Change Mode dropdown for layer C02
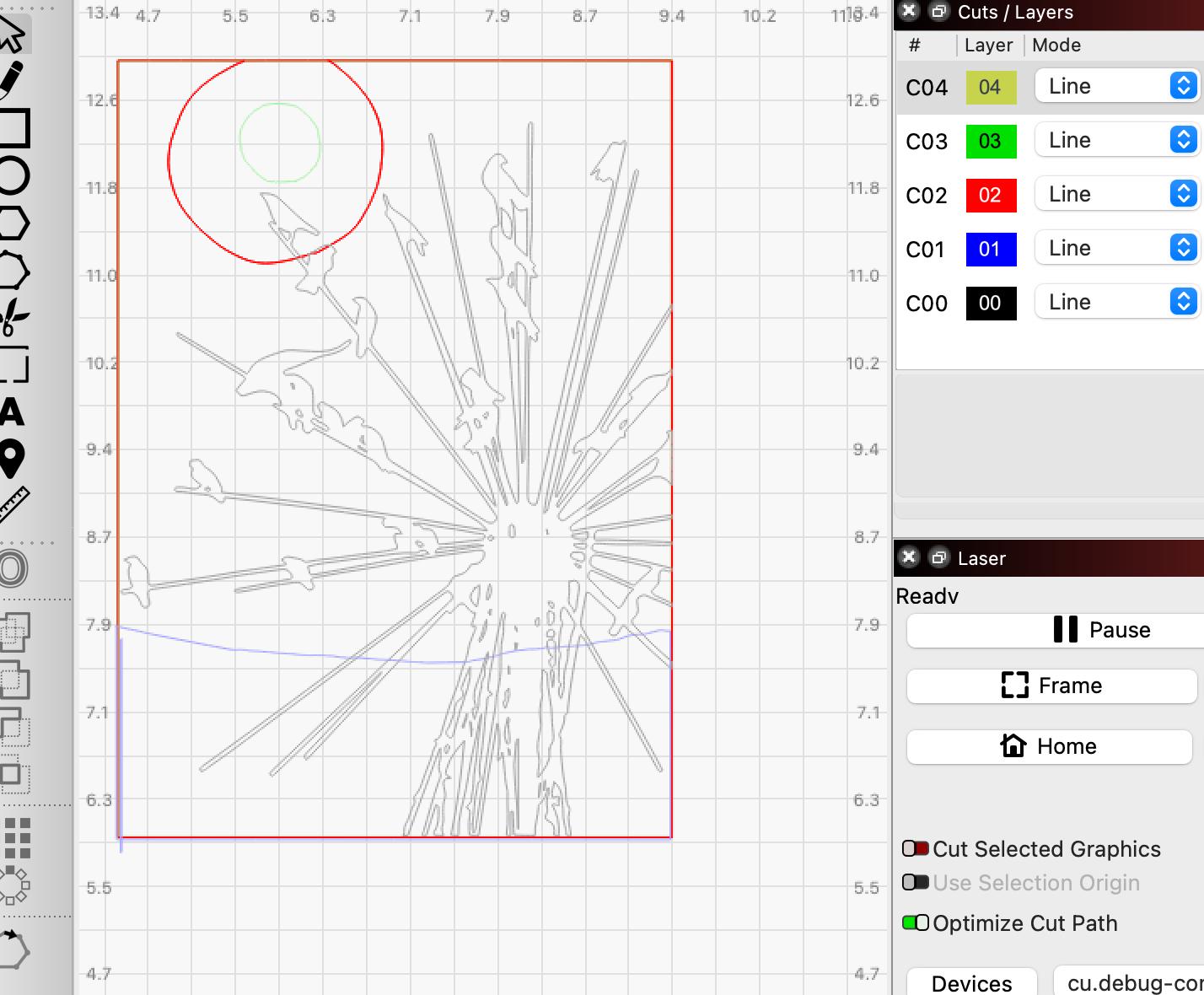This screenshot has width=1204, height=995. click(x=1116, y=194)
